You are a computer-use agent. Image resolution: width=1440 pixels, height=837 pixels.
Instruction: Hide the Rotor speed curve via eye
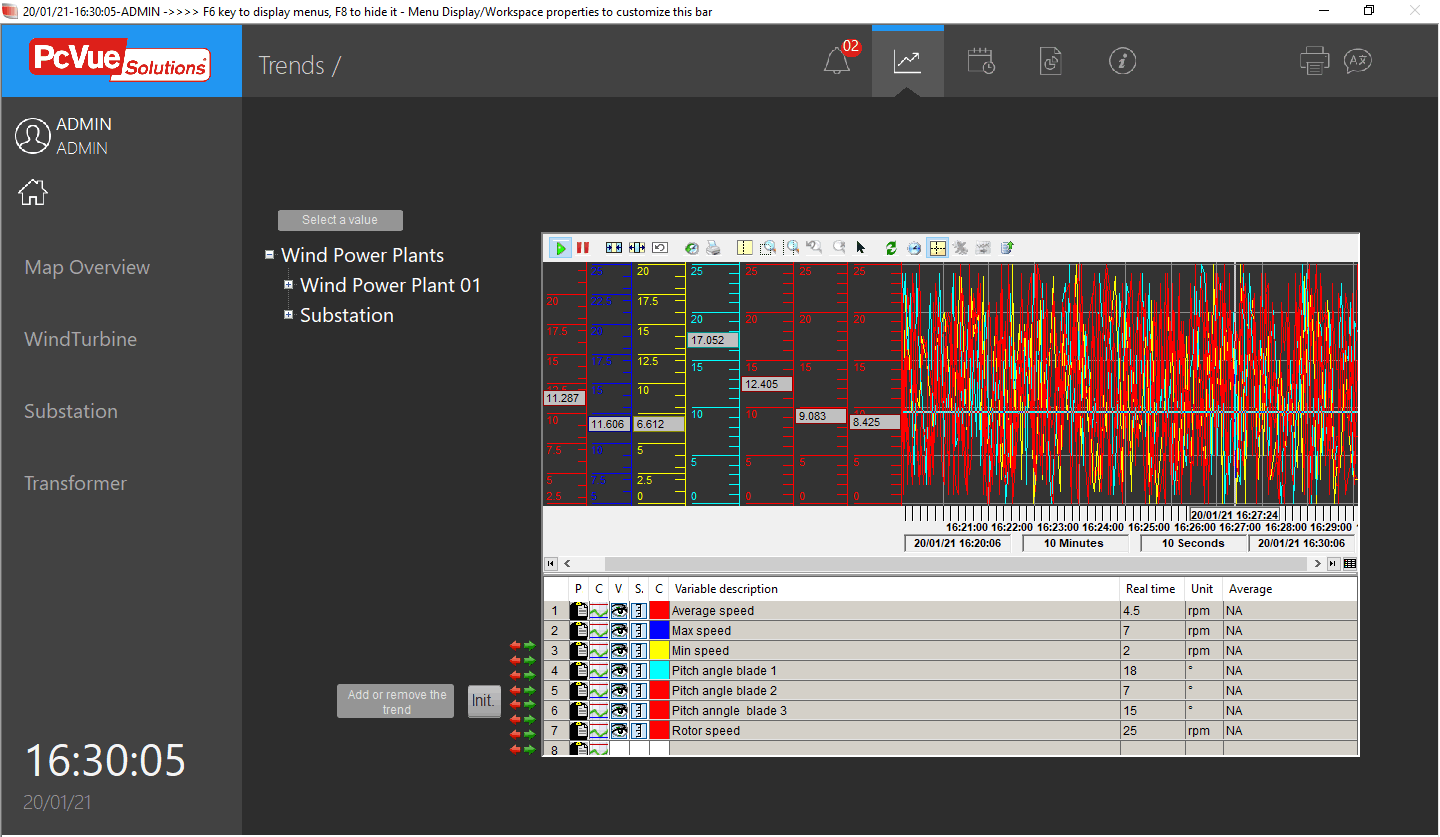619,731
